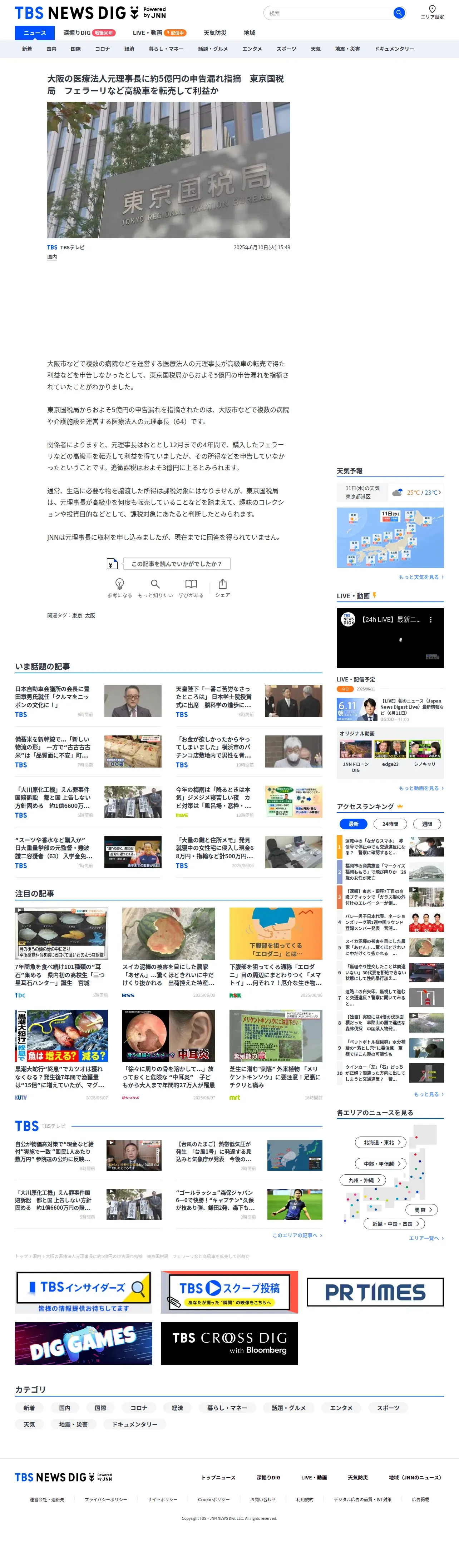Image resolution: width=459 pixels, height=1568 pixels.
Task: Switch to the ニュース tab
Action: tap(35, 33)
